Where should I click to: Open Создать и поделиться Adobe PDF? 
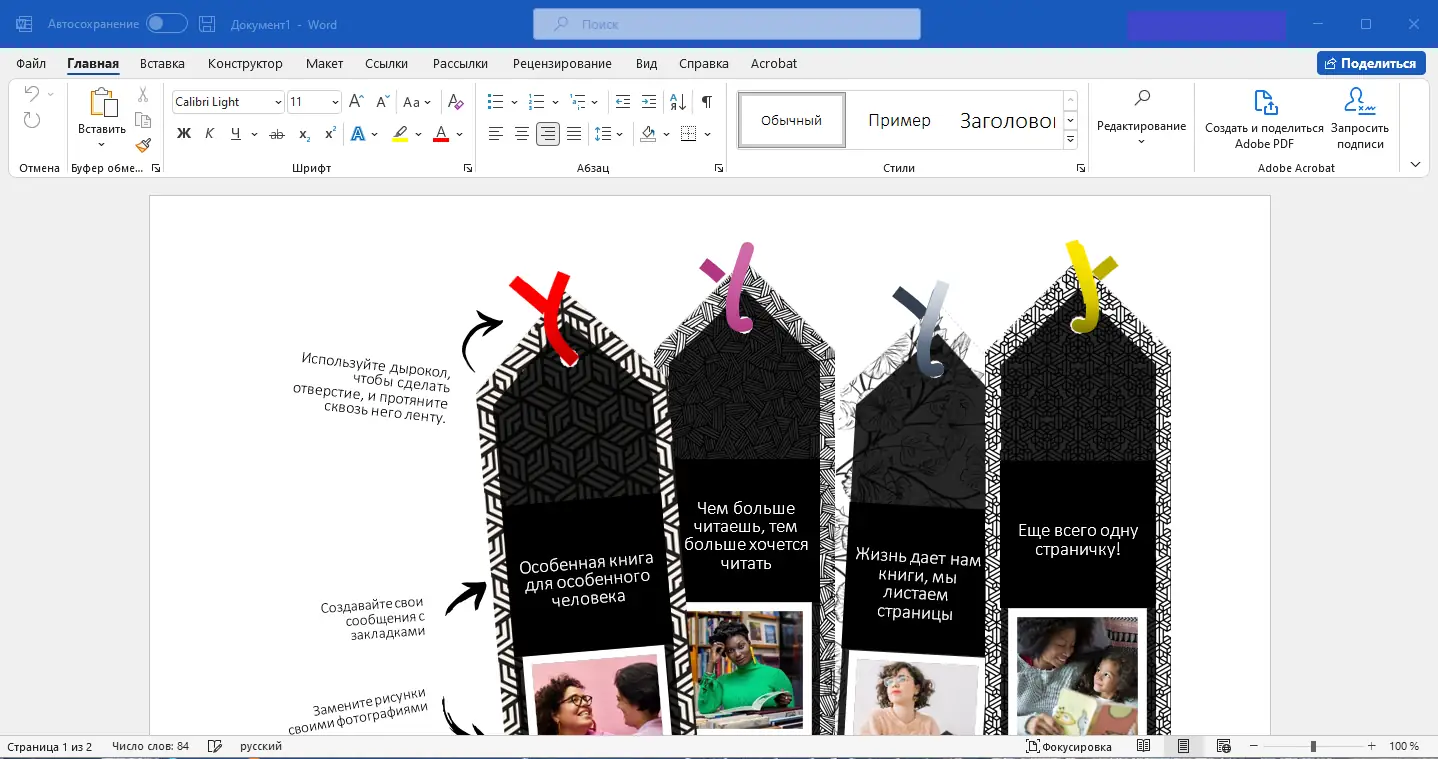1263,120
